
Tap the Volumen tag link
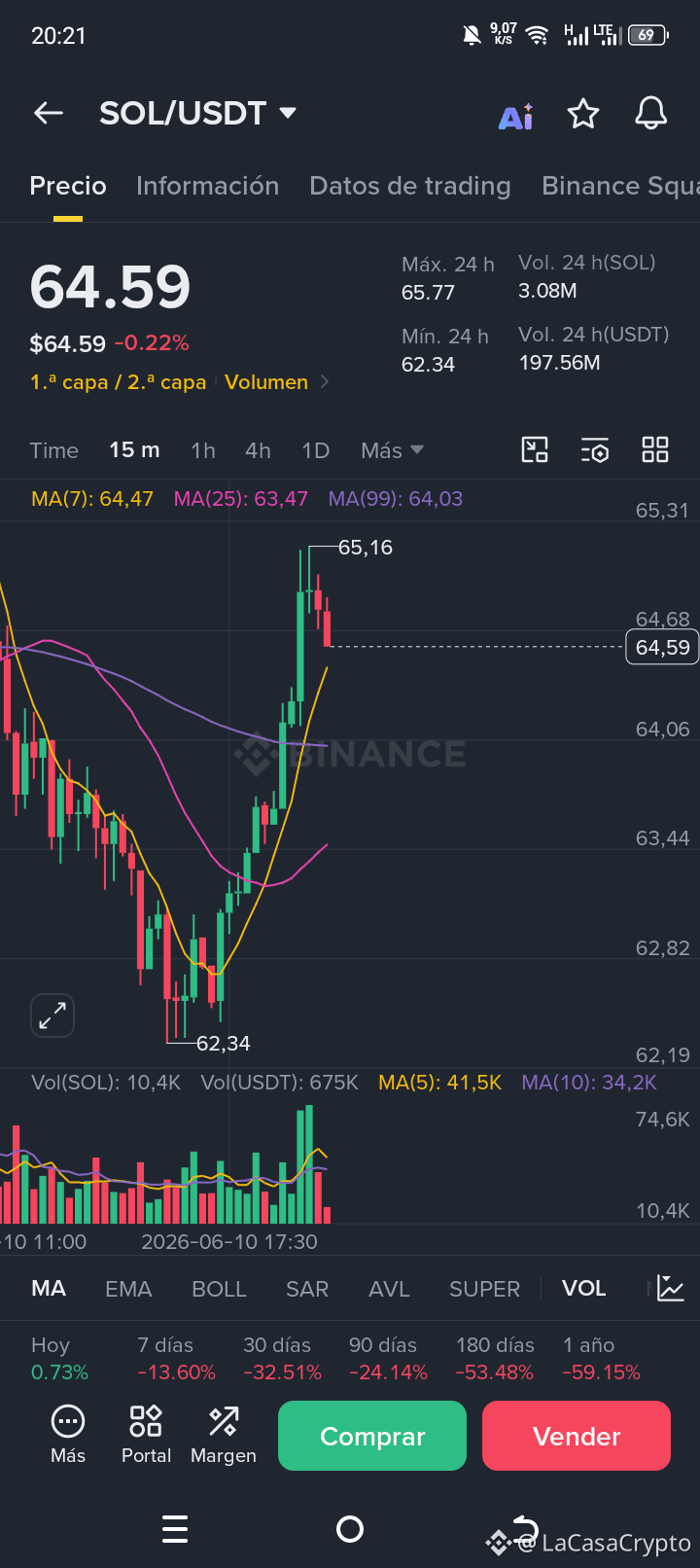point(266,382)
